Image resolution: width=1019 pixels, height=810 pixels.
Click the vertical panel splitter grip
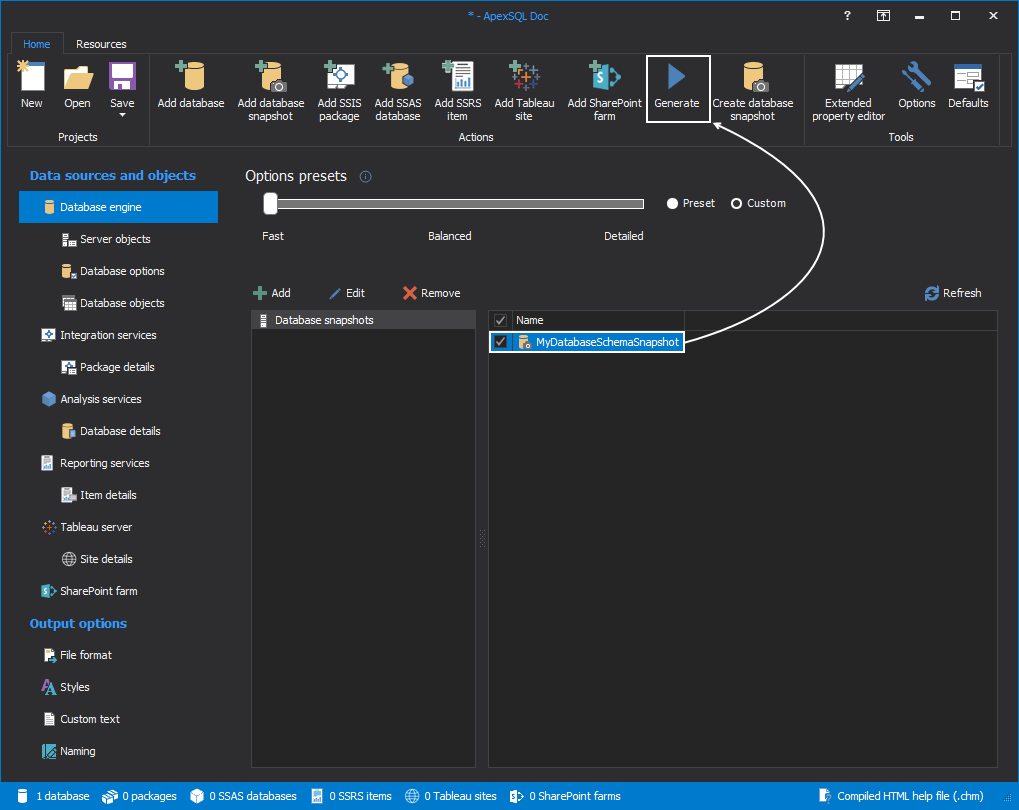point(482,538)
